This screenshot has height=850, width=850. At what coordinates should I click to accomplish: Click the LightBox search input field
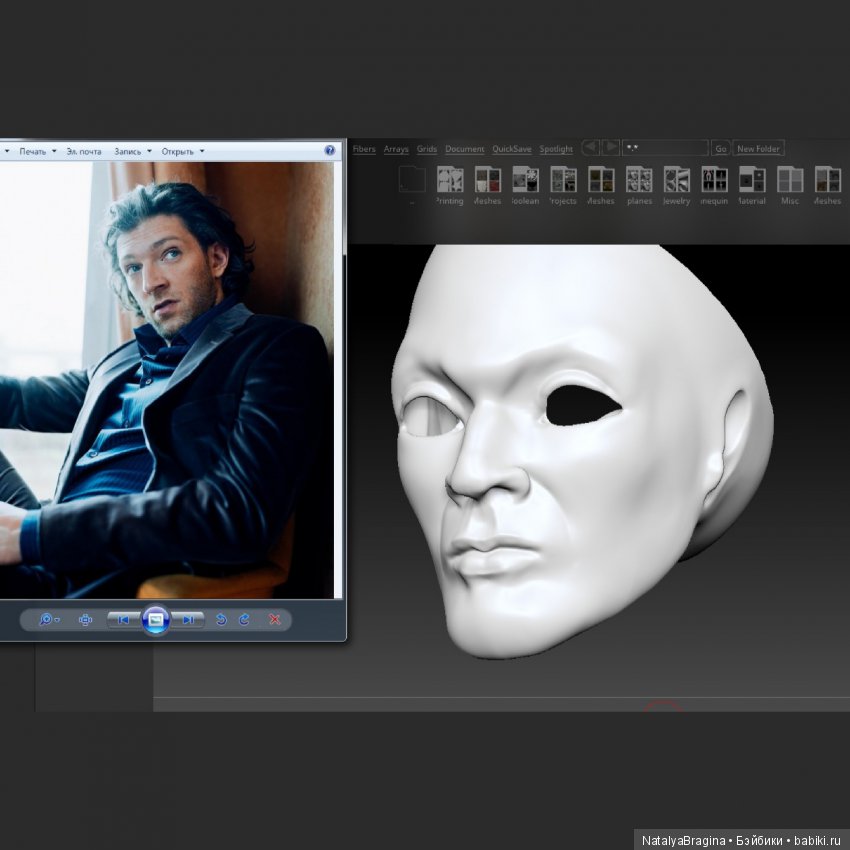coord(664,148)
